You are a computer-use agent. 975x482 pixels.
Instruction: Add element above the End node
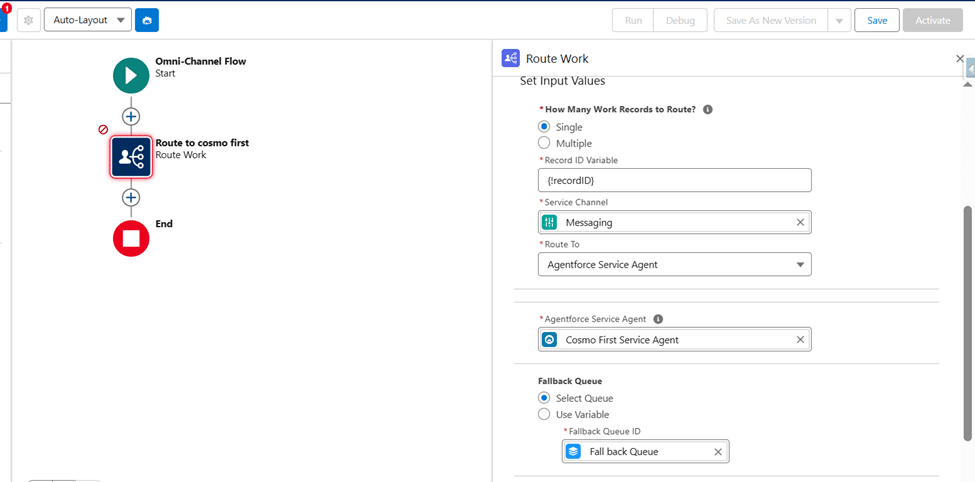coord(131,198)
